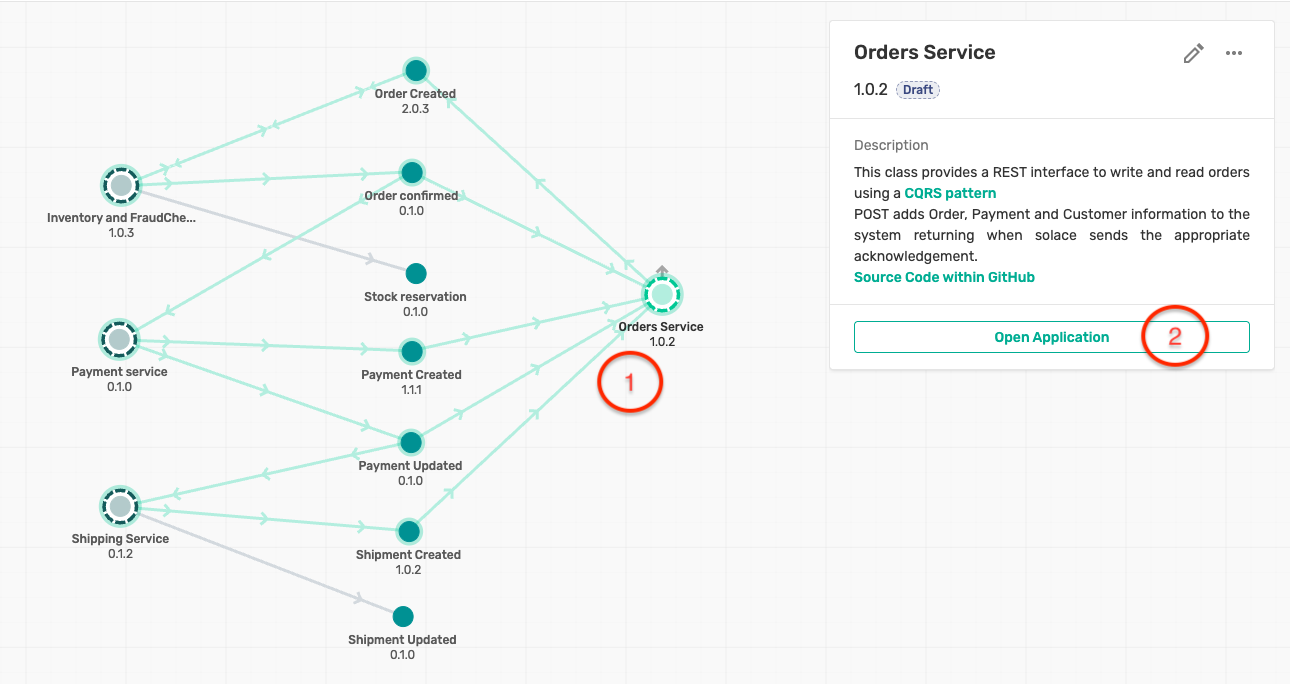Screen dimensions: 1290x684
Task: Open the Order confirmed event node
Action: [411, 172]
